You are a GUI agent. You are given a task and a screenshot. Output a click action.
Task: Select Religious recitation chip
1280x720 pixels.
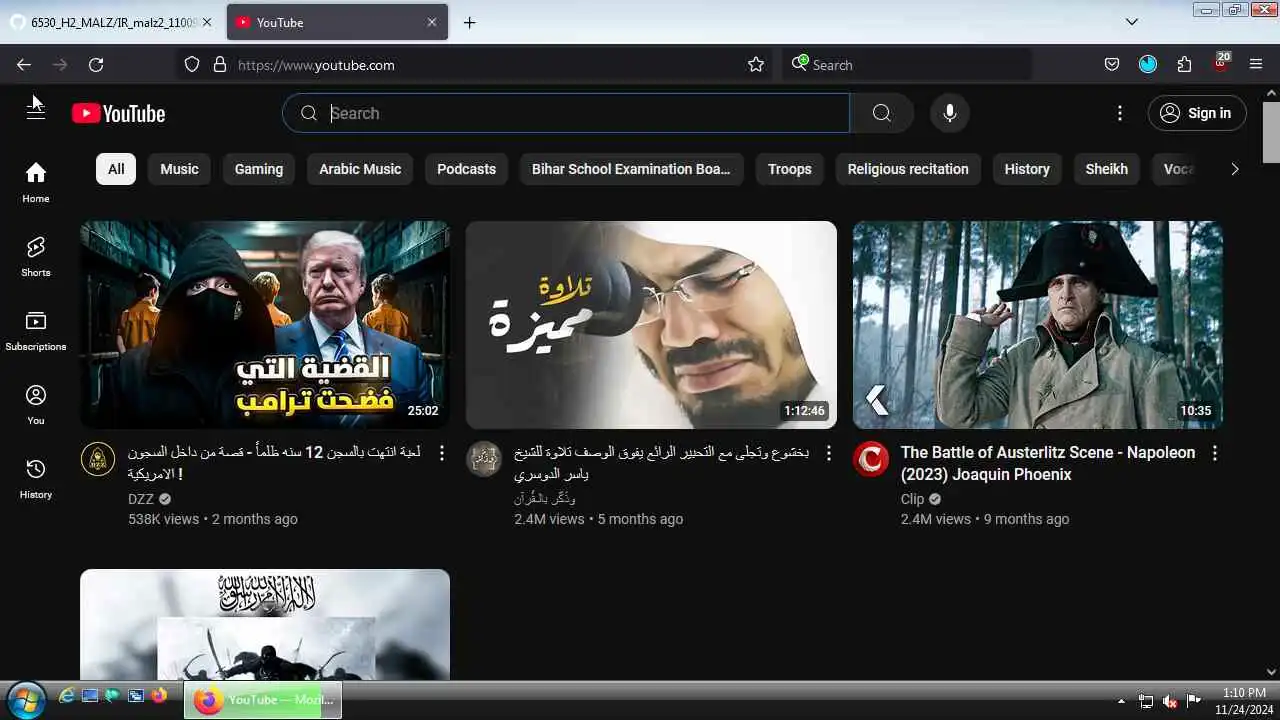pos(908,169)
